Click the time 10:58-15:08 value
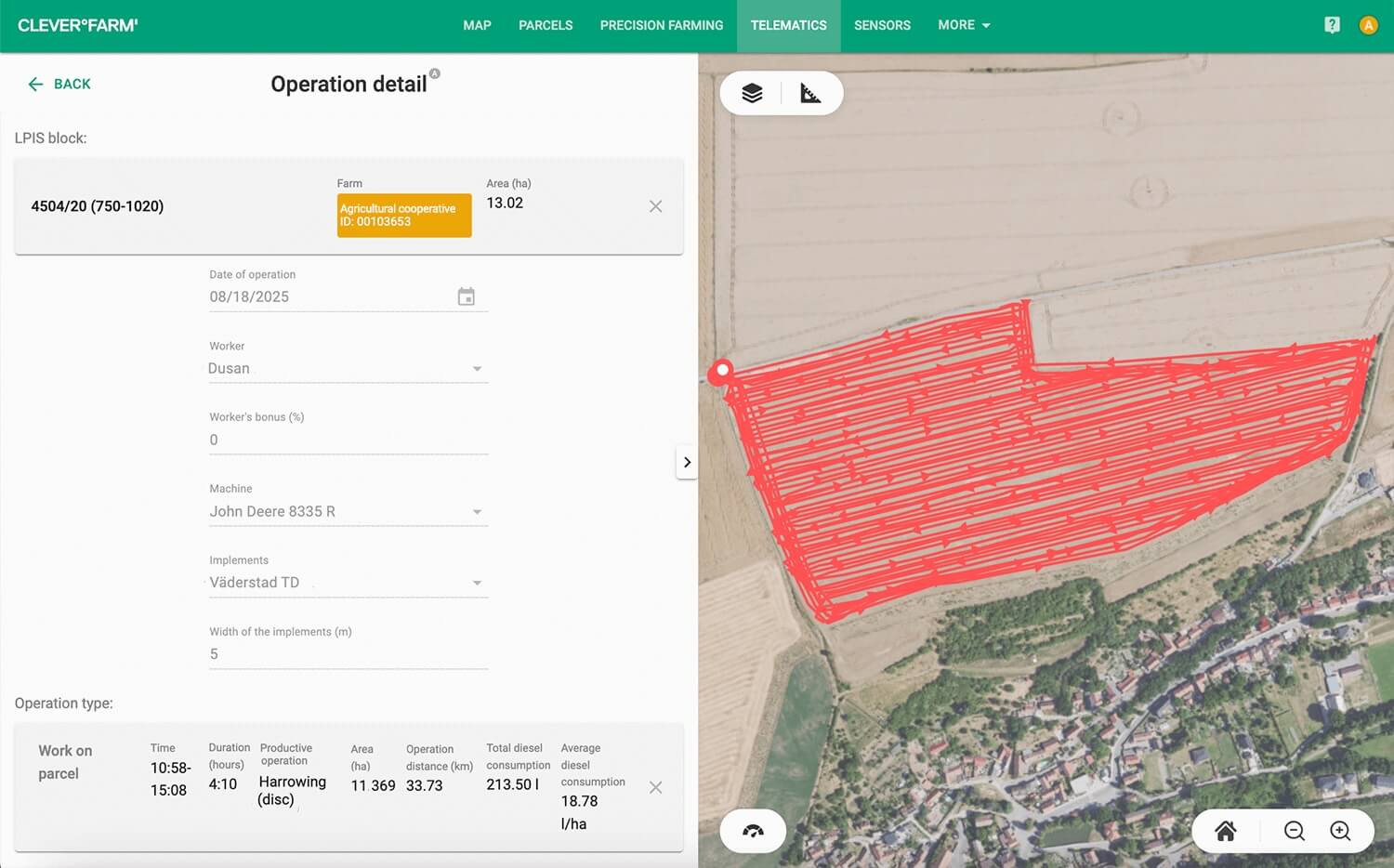 click(171, 779)
